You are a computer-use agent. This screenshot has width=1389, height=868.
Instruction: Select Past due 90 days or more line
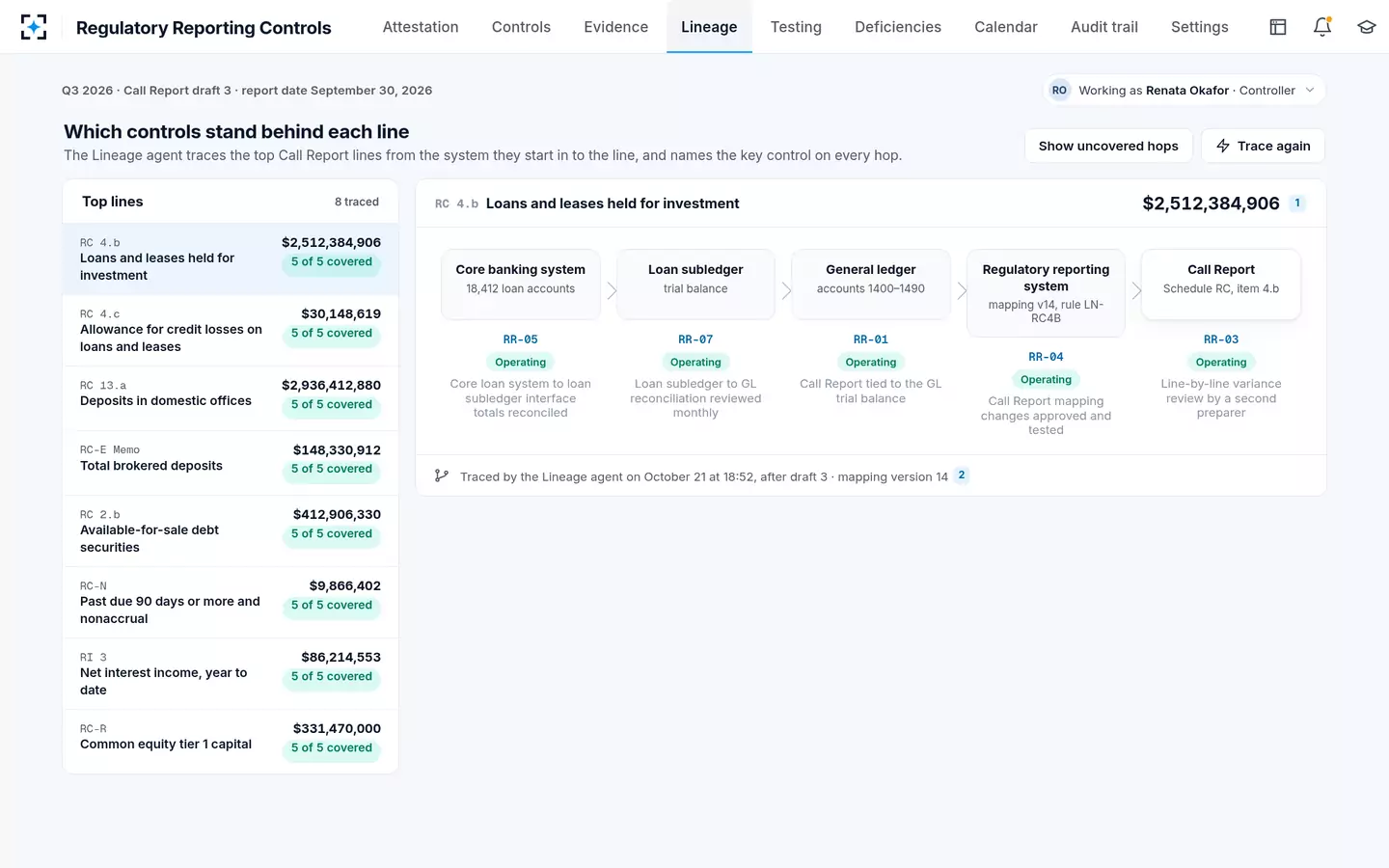pyautogui.click(x=231, y=603)
